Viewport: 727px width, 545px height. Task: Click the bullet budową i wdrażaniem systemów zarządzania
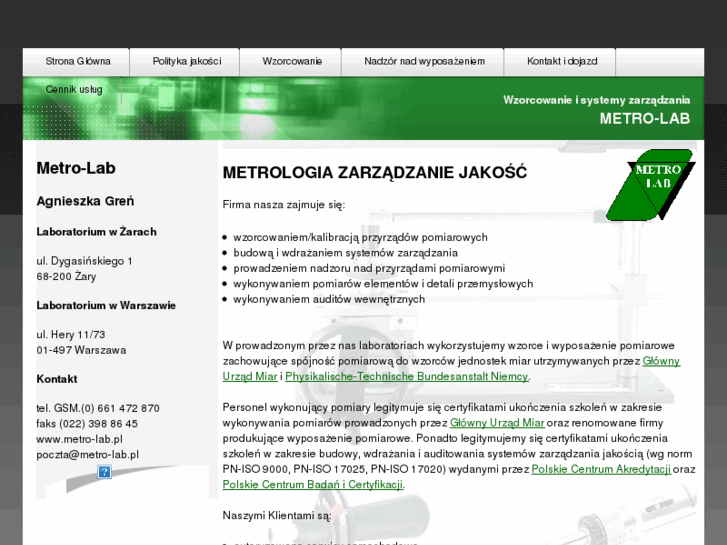345,253
